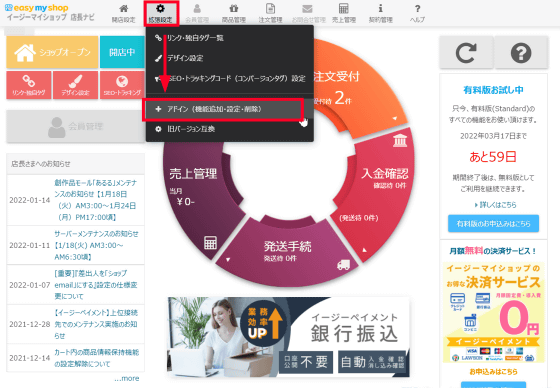Open the 【イージーペイメント】上位接続先 notice

coord(96,324)
